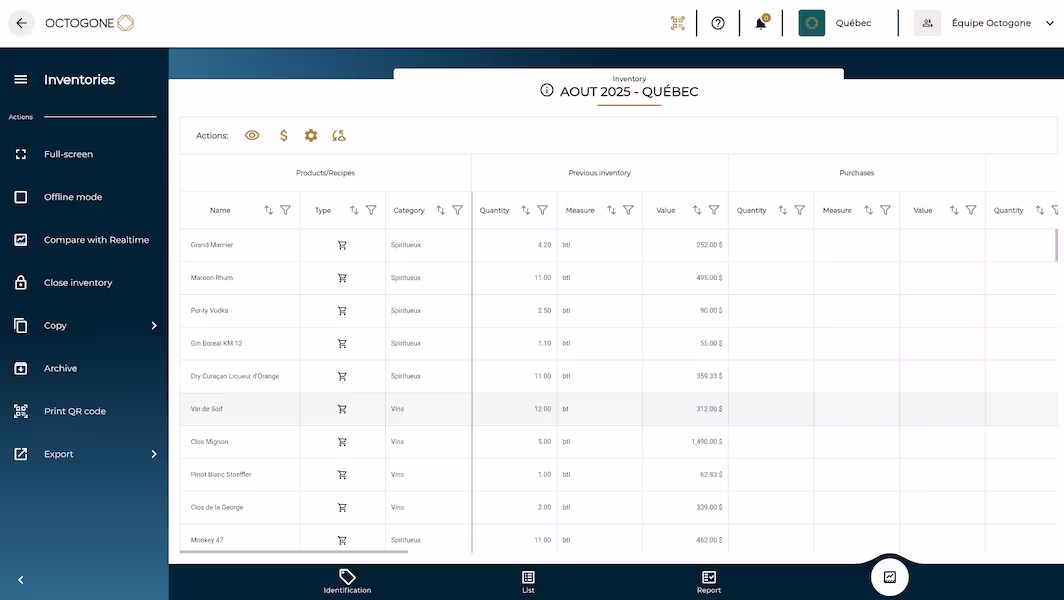Toggle the hamburger menu beside Inventories
This screenshot has height=600, width=1064.
pos(20,80)
